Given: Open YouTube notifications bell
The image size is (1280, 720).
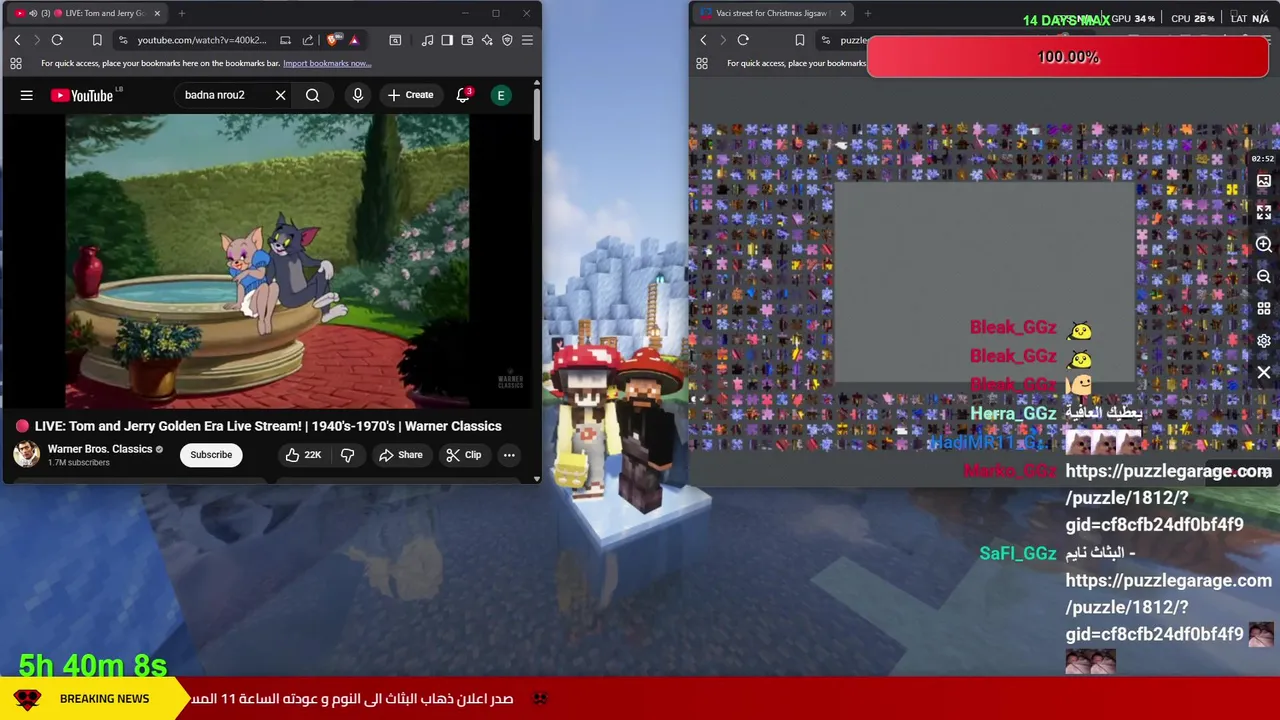Looking at the screenshot, I should 463,95.
